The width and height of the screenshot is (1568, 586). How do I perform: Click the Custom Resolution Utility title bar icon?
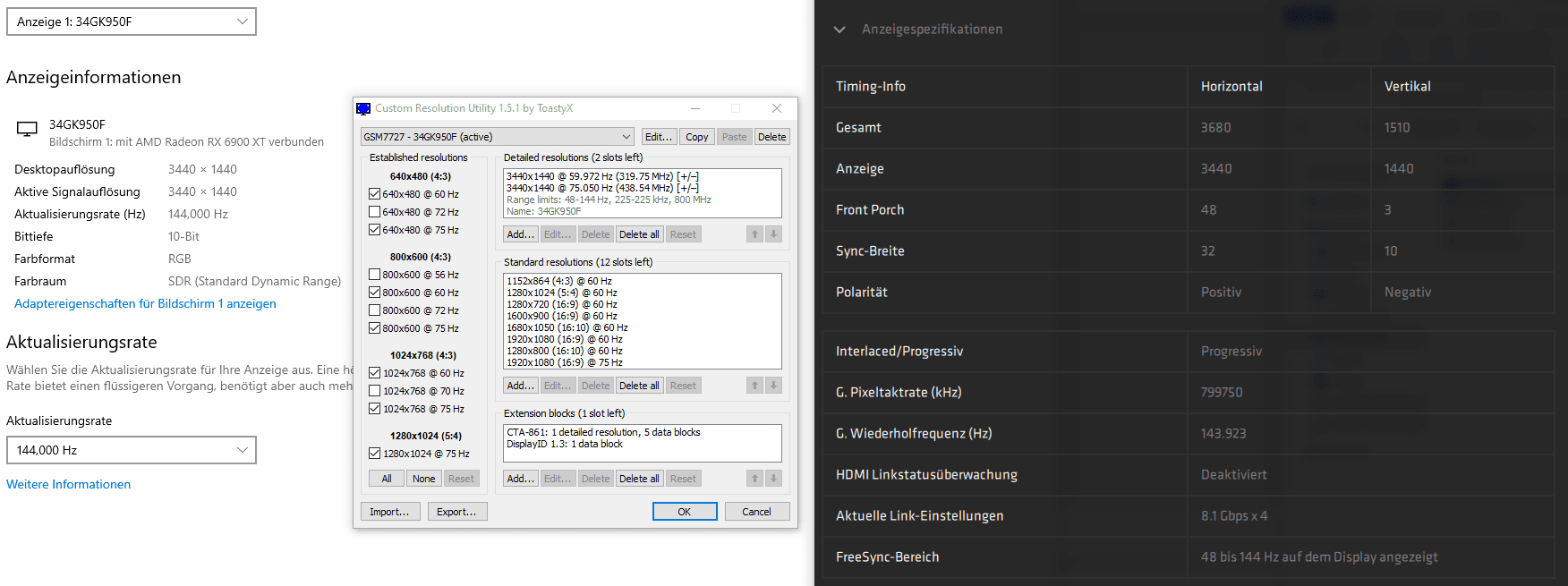click(363, 108)
